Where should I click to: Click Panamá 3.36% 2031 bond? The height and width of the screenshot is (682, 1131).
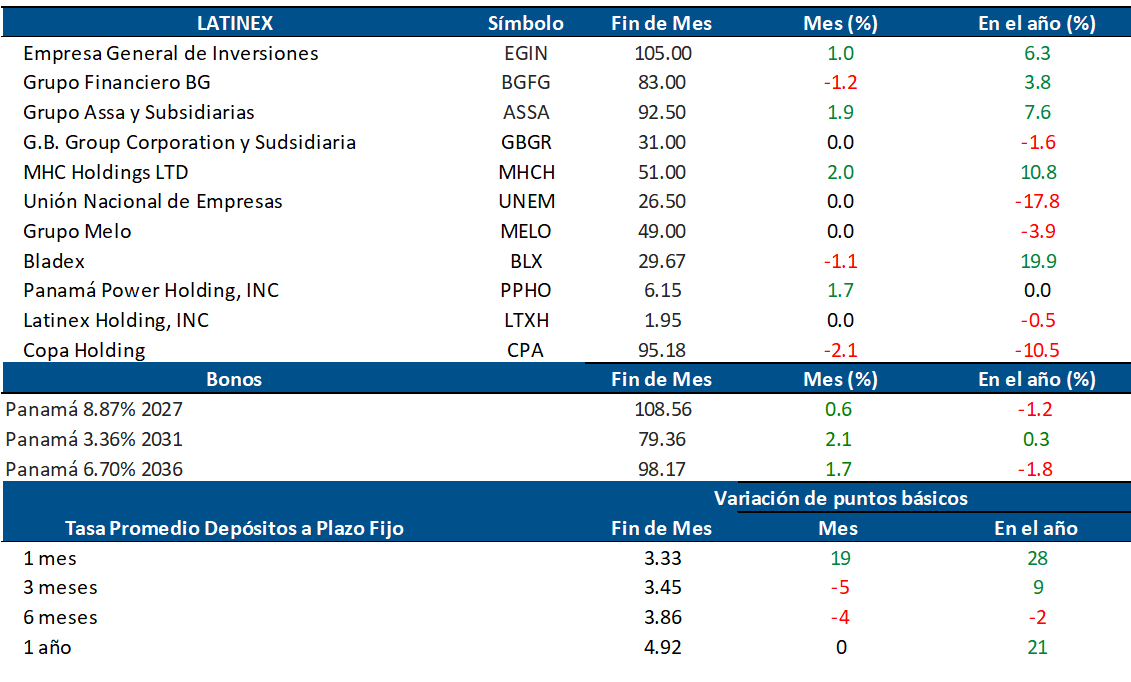point(94,439)
